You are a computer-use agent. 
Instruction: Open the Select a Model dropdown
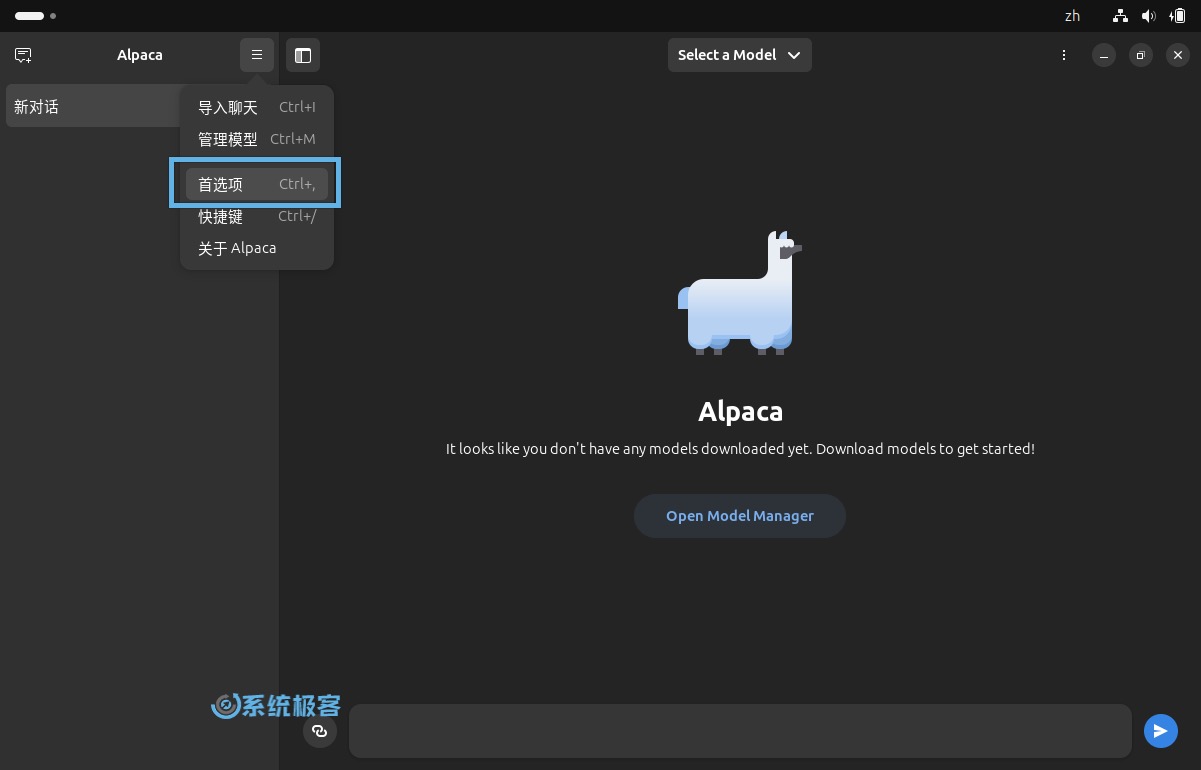pos(740,55)
